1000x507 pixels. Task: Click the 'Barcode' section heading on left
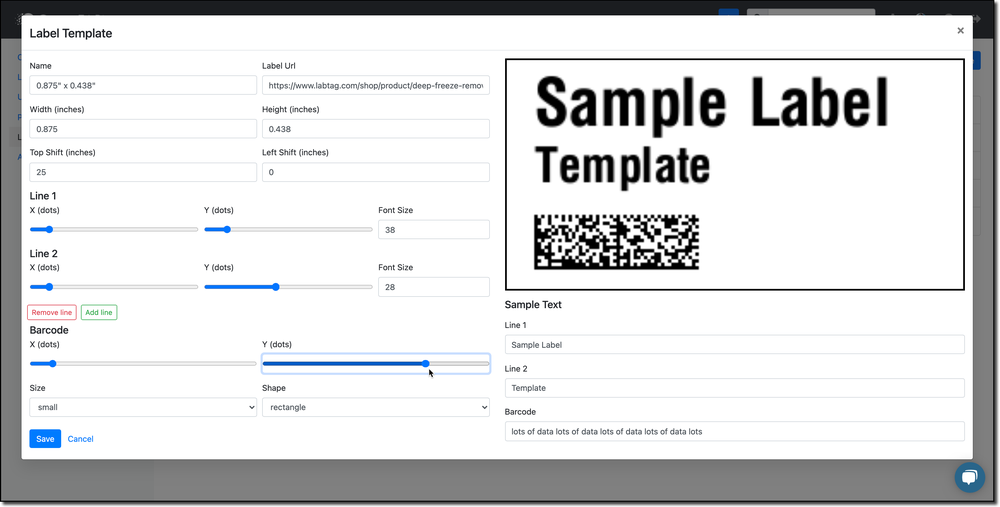click(49, 330)
